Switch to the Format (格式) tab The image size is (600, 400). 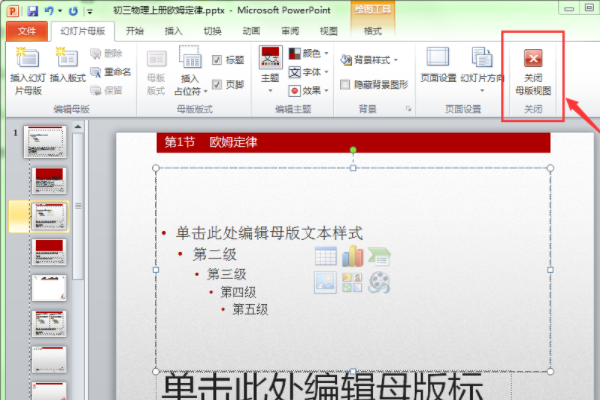pos(373,31)
